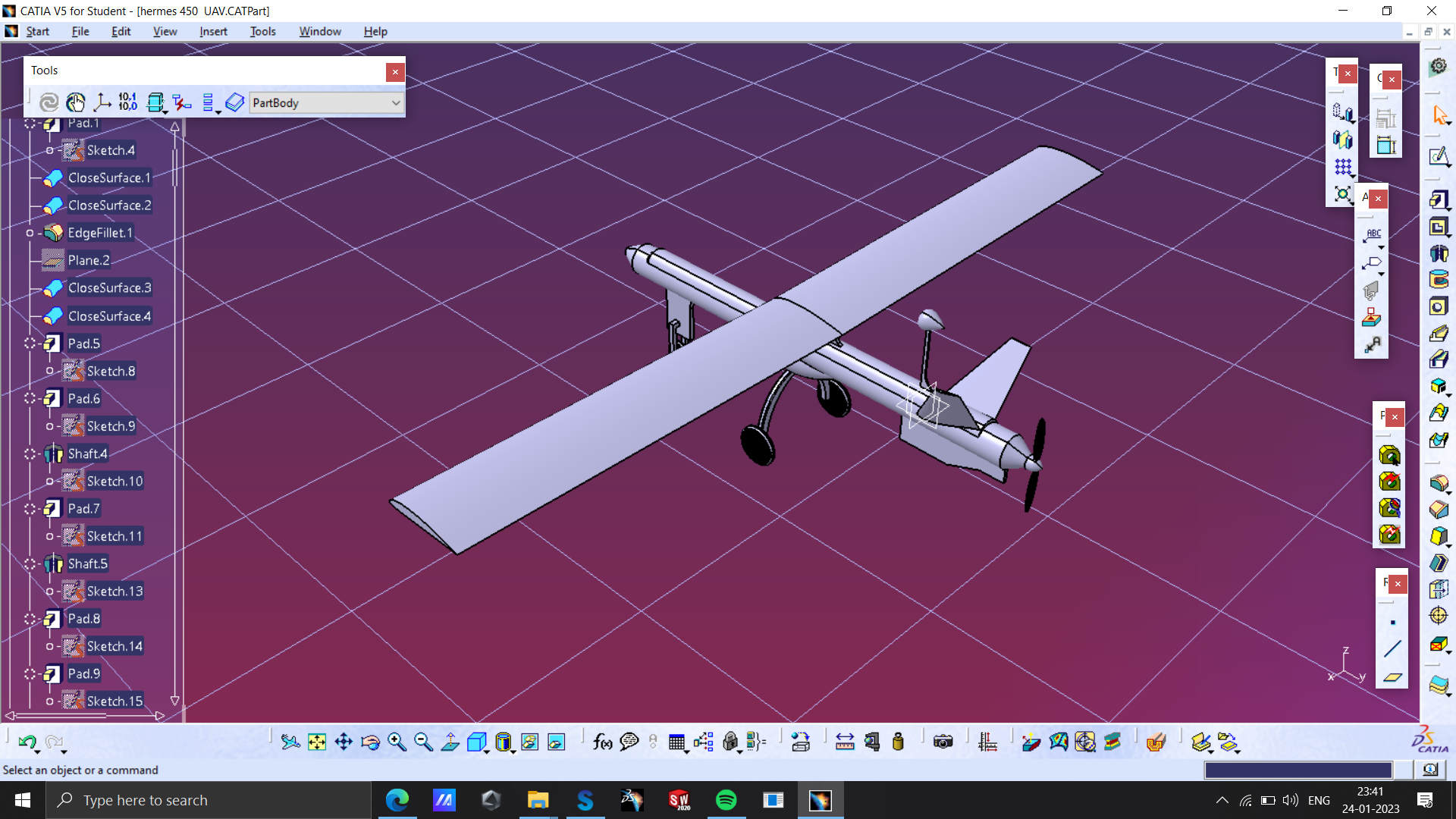
Task: Open the Insert menu
Action: pyautogui.click(x=213, y=31)
